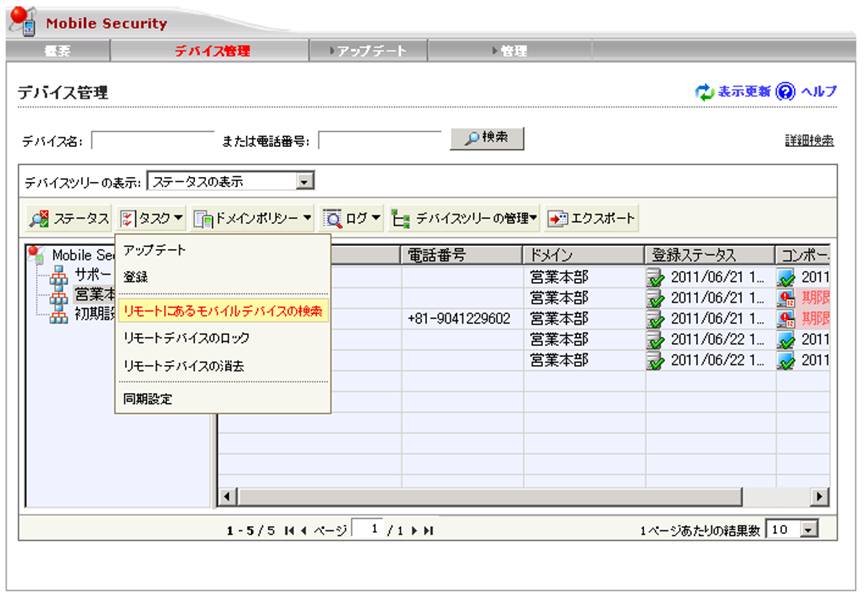Image resolution: width=864 pixels, height=596 pixels.
Task: Choose リモートデバイスの消去 menu item
Action: (x=183, y=366)
